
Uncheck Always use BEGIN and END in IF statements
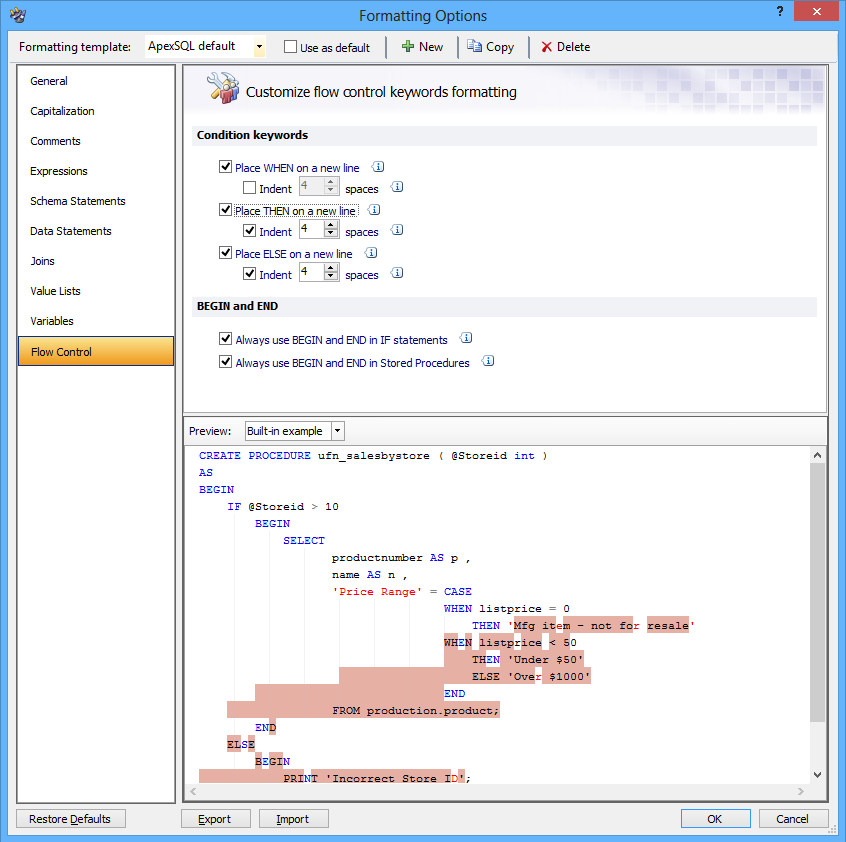[226, 339]
